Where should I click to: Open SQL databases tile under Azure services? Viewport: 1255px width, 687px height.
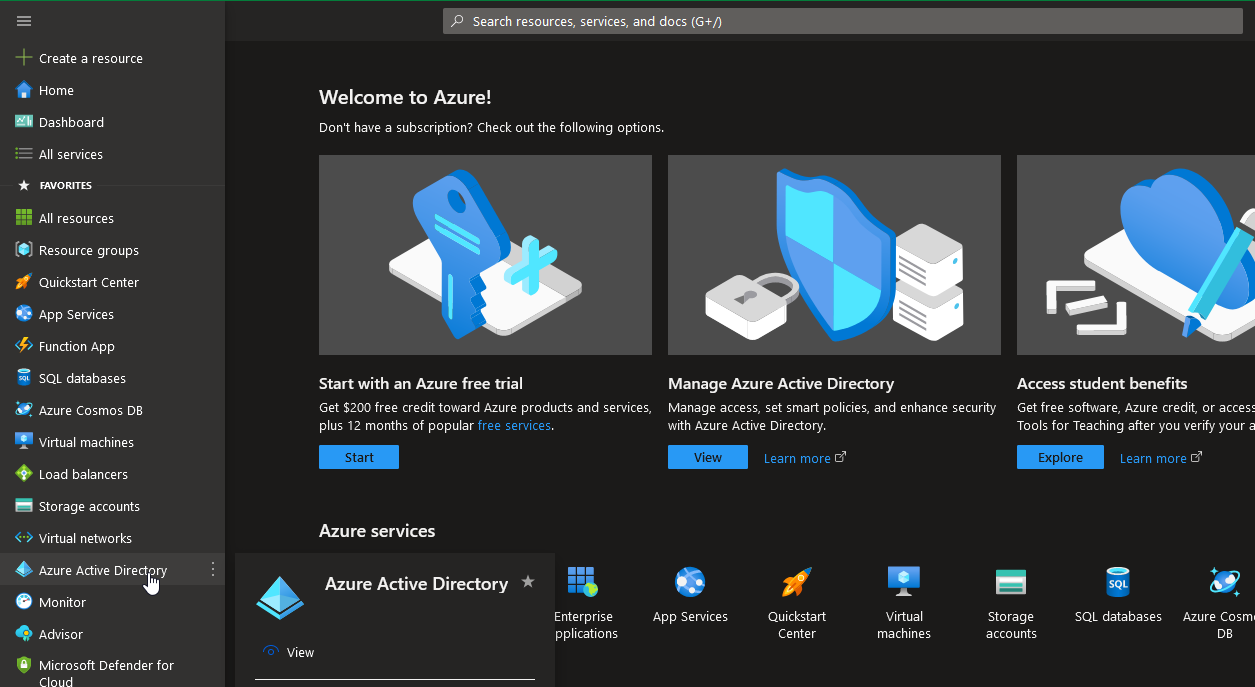click(x=1118, y=596)
